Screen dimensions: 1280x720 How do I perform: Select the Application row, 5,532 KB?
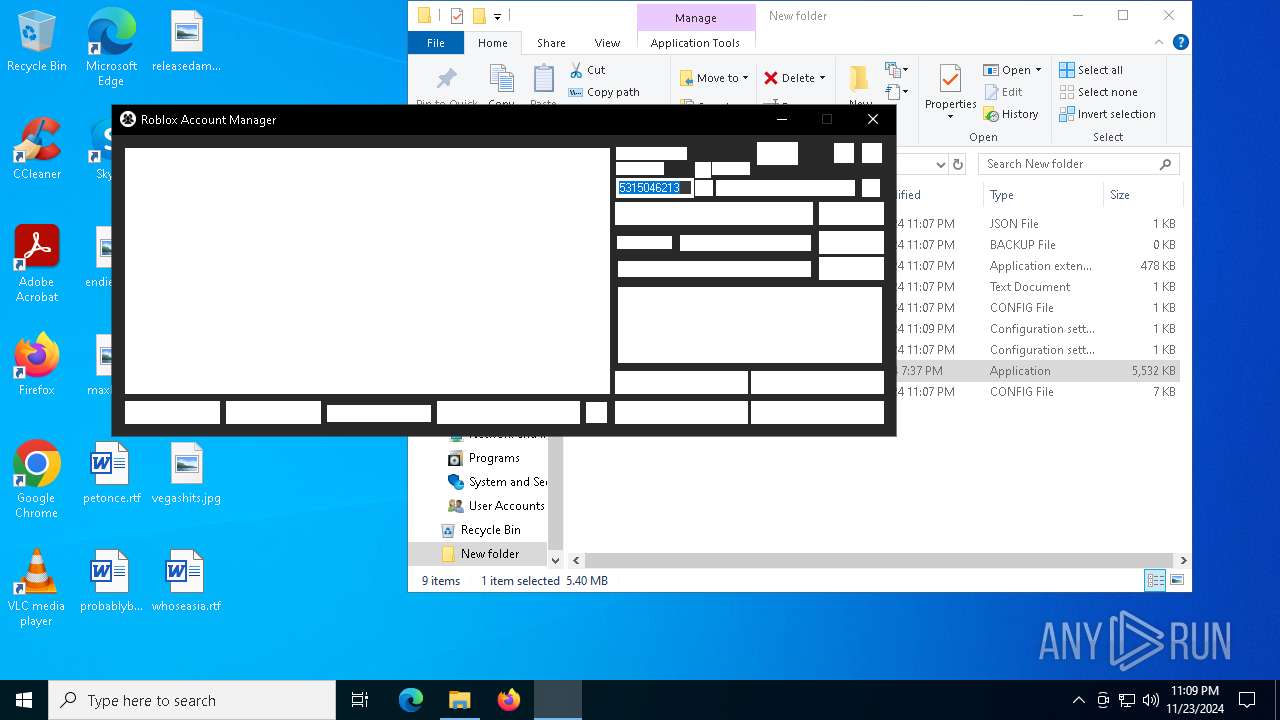click(1038, 371)
